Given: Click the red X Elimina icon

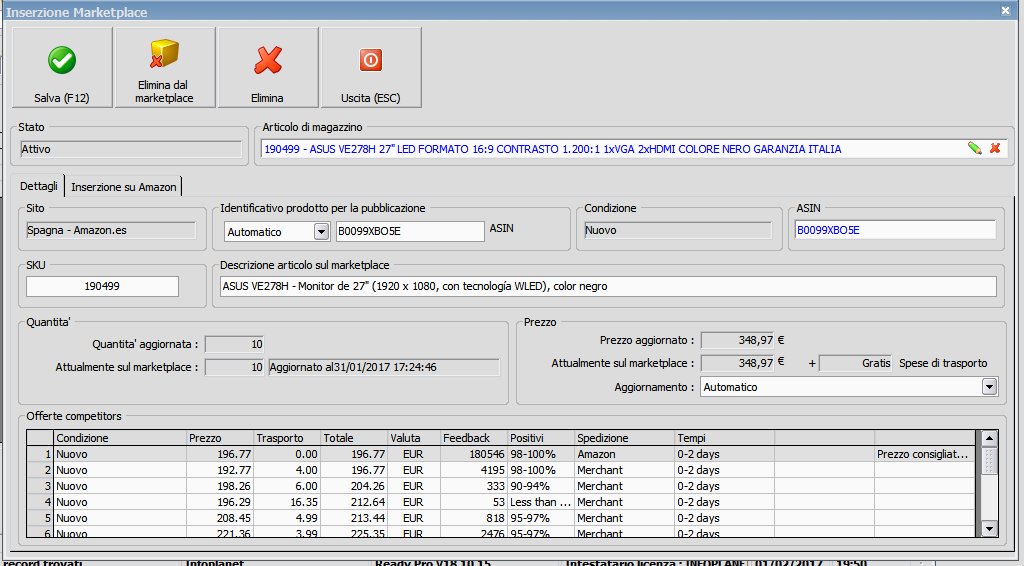Looking at the screenshot, I should tap(267, 61).
